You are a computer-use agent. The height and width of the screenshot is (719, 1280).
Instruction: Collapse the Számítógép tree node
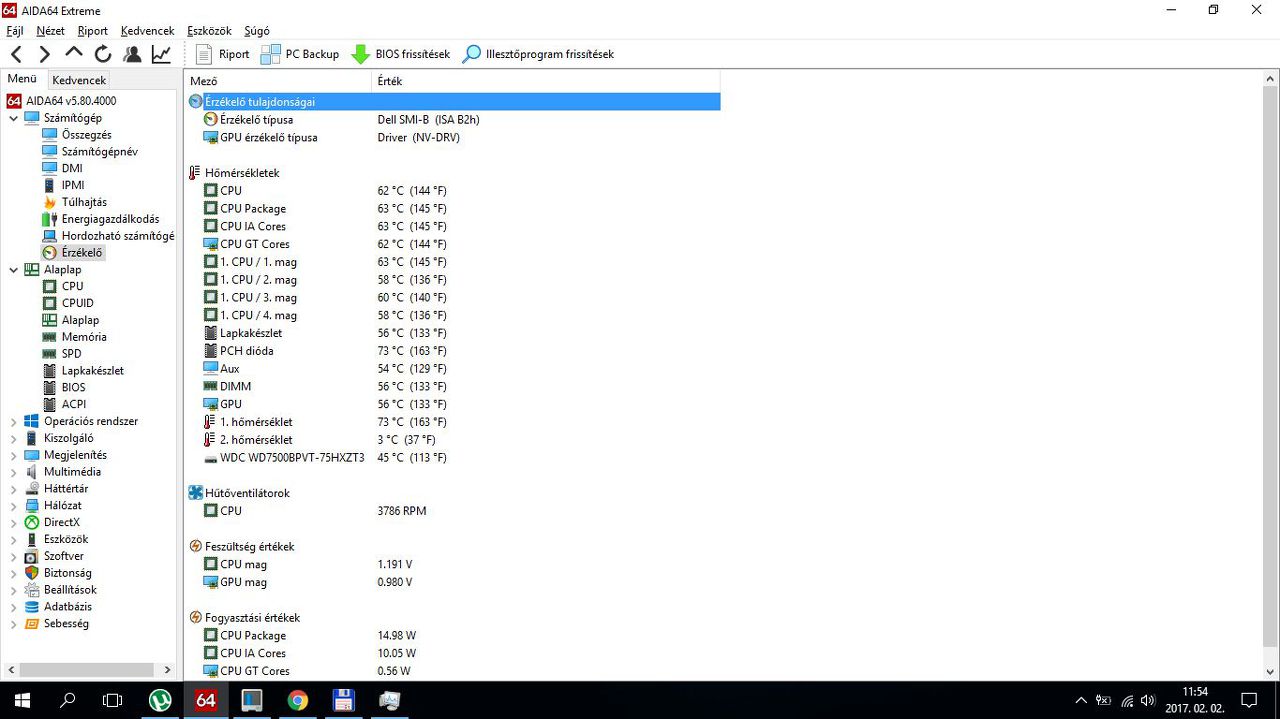(x=13, y=118)
